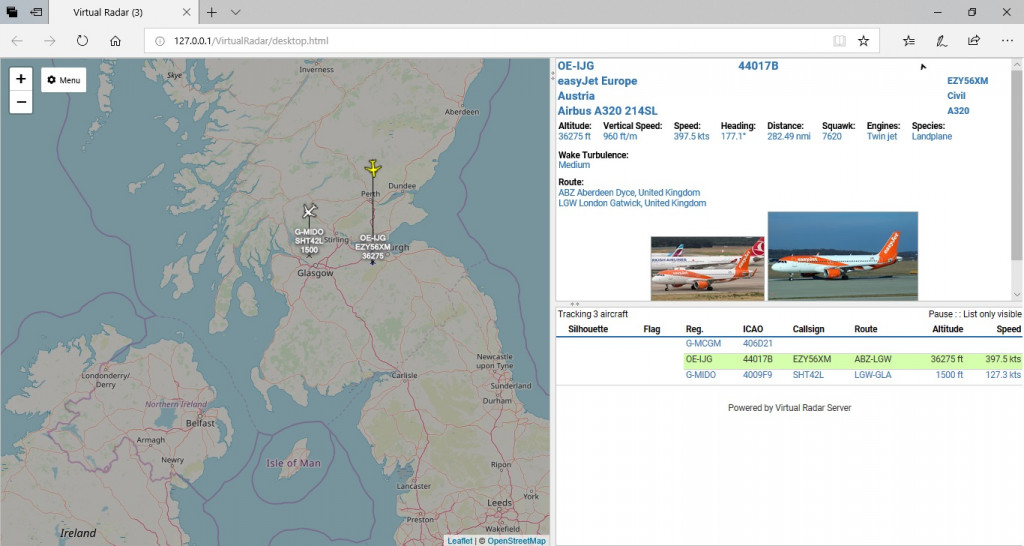
Task: Close the Virtual Radar (3) tab
Action: (186, 12)
